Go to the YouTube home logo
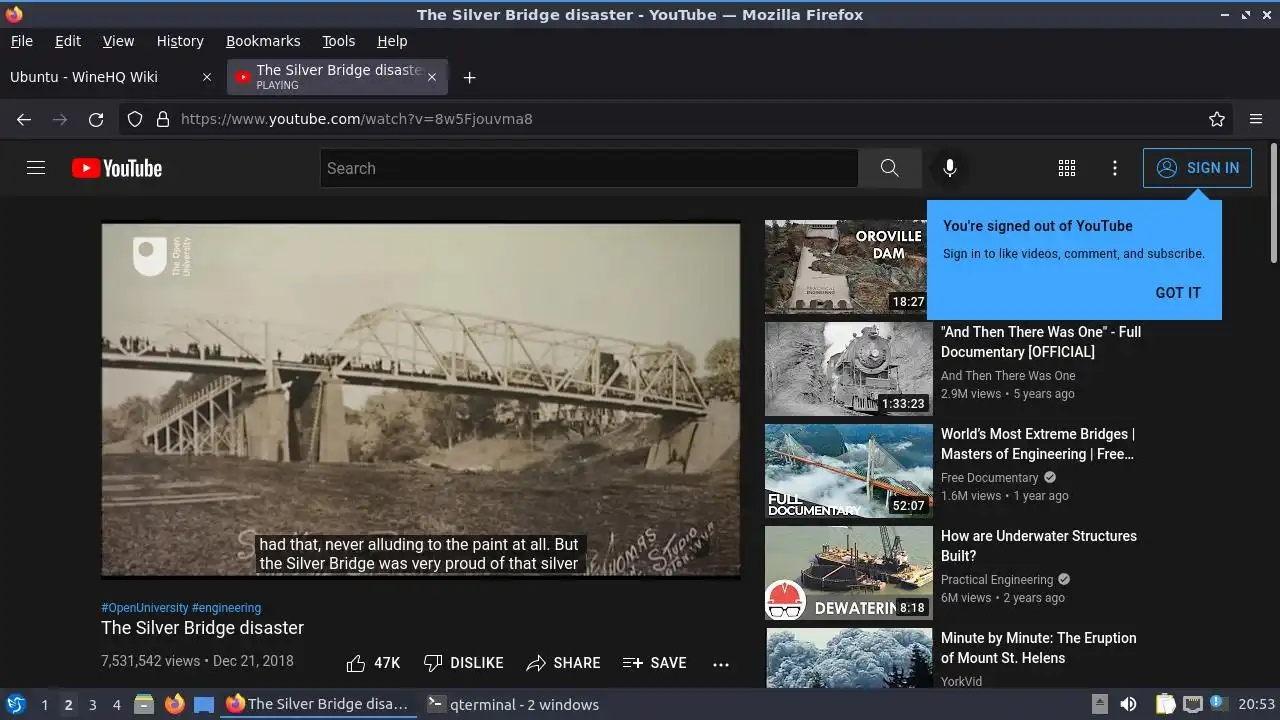1280x720 pixels. tap(117, 168)
